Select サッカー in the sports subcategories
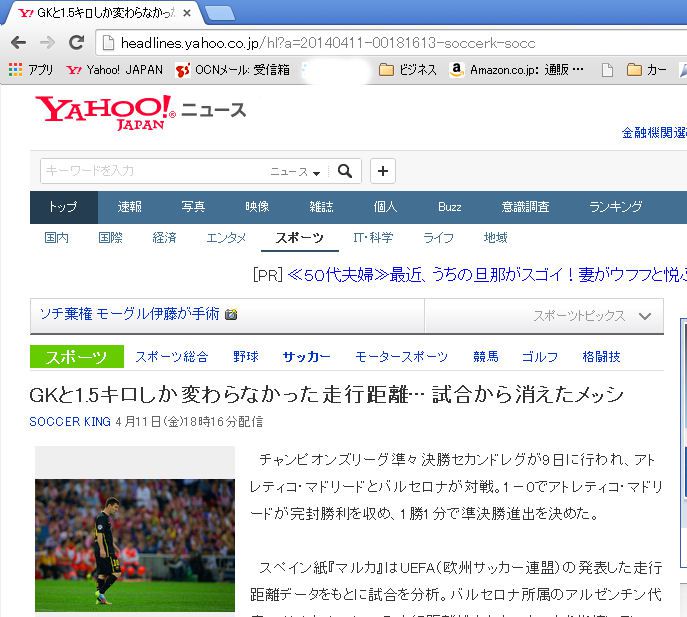 click(306, 357)
